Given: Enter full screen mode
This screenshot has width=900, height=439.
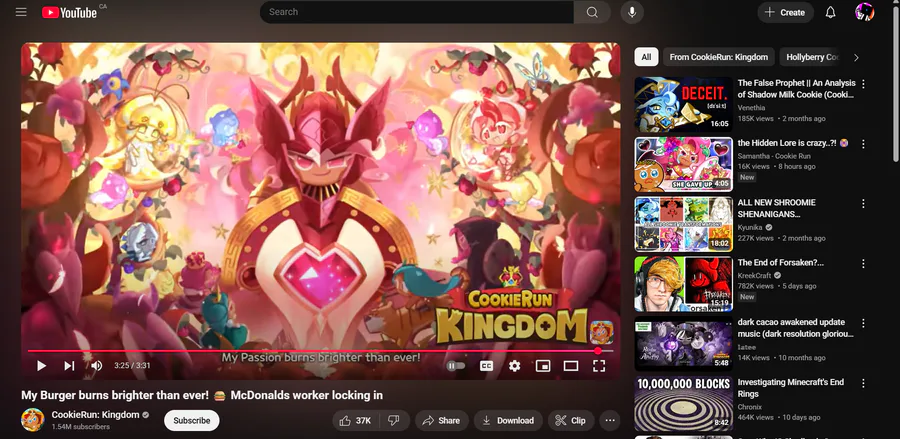Looking at the screenshot, I should click(599, 366).
